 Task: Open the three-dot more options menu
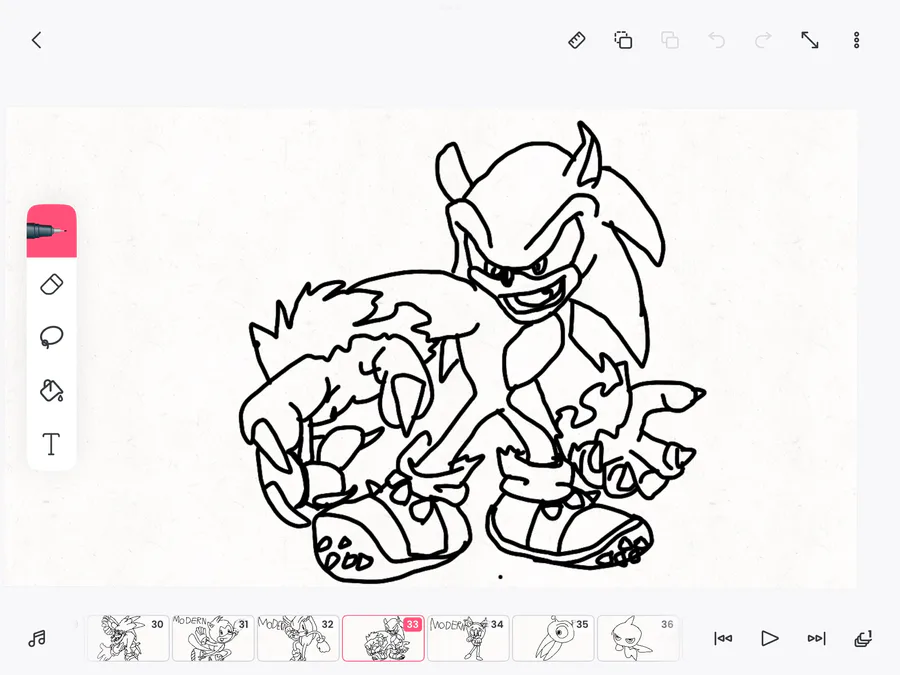click(x=856, y=40)
